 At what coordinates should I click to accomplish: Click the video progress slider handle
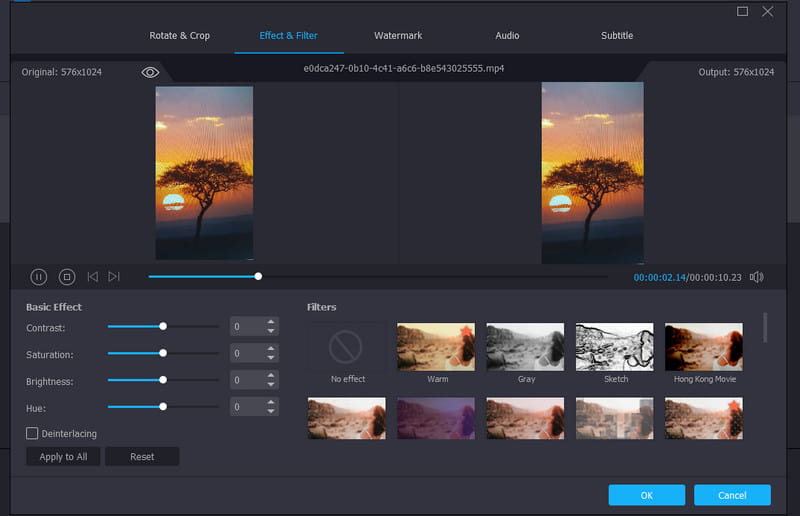(258, 276)
